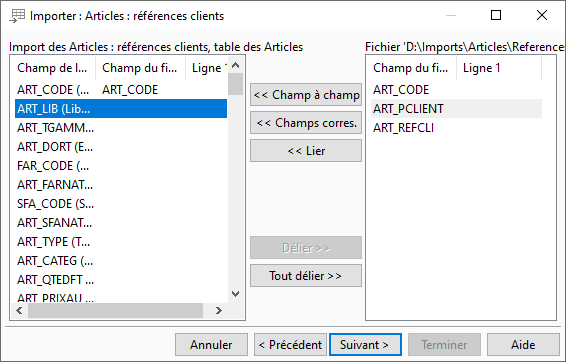This screenshot has width=566, height=362.
Task: Click the horizontal scroll left arrow
Action: point(19,310)
